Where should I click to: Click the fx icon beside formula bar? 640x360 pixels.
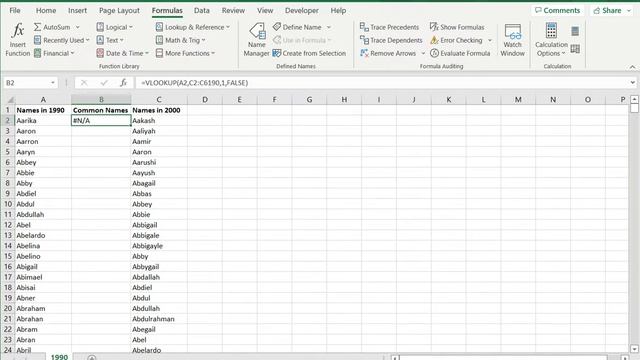click(x=123, y=83)
